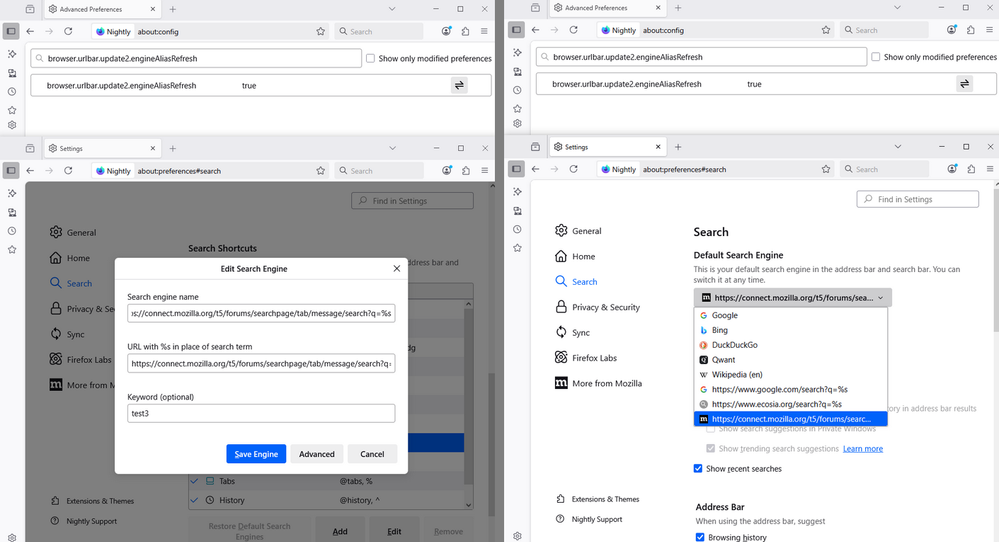Click the Save Engine button
The height and width of the screenshot is (542, 999).
click(x=256, y=454)
